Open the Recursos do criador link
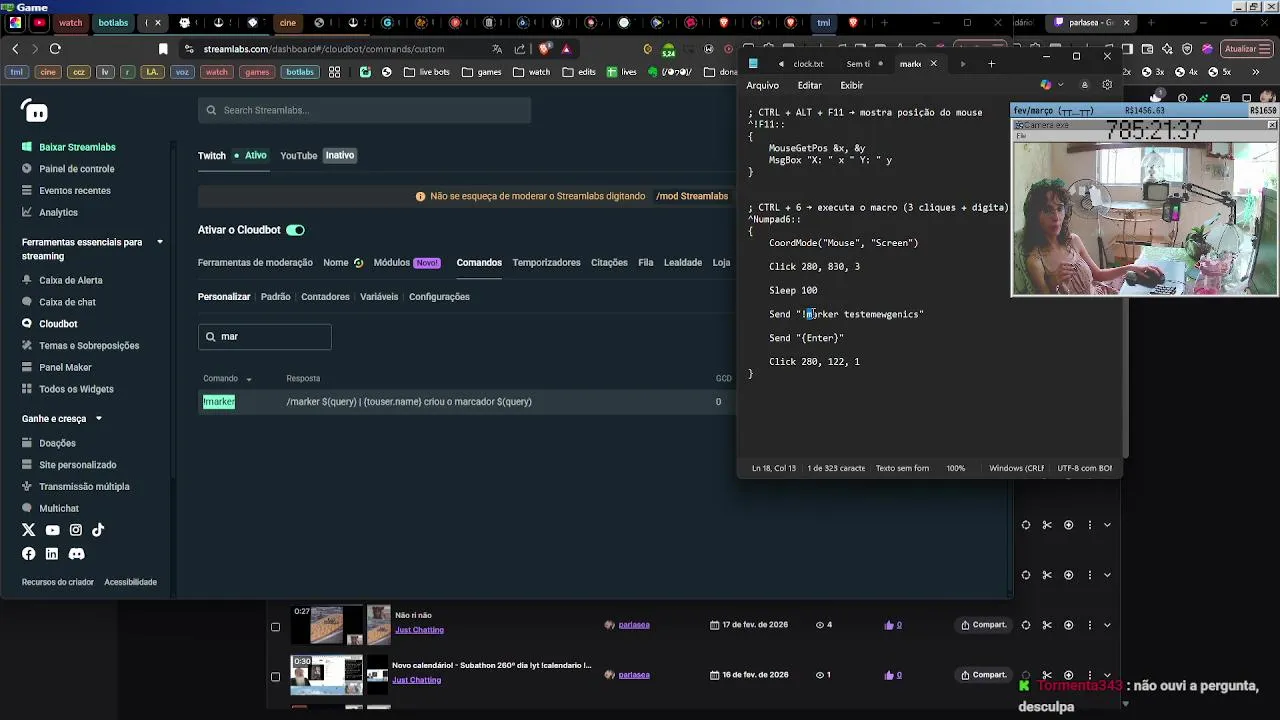Screen dimensions: 1280x720 tap(58, 582)
